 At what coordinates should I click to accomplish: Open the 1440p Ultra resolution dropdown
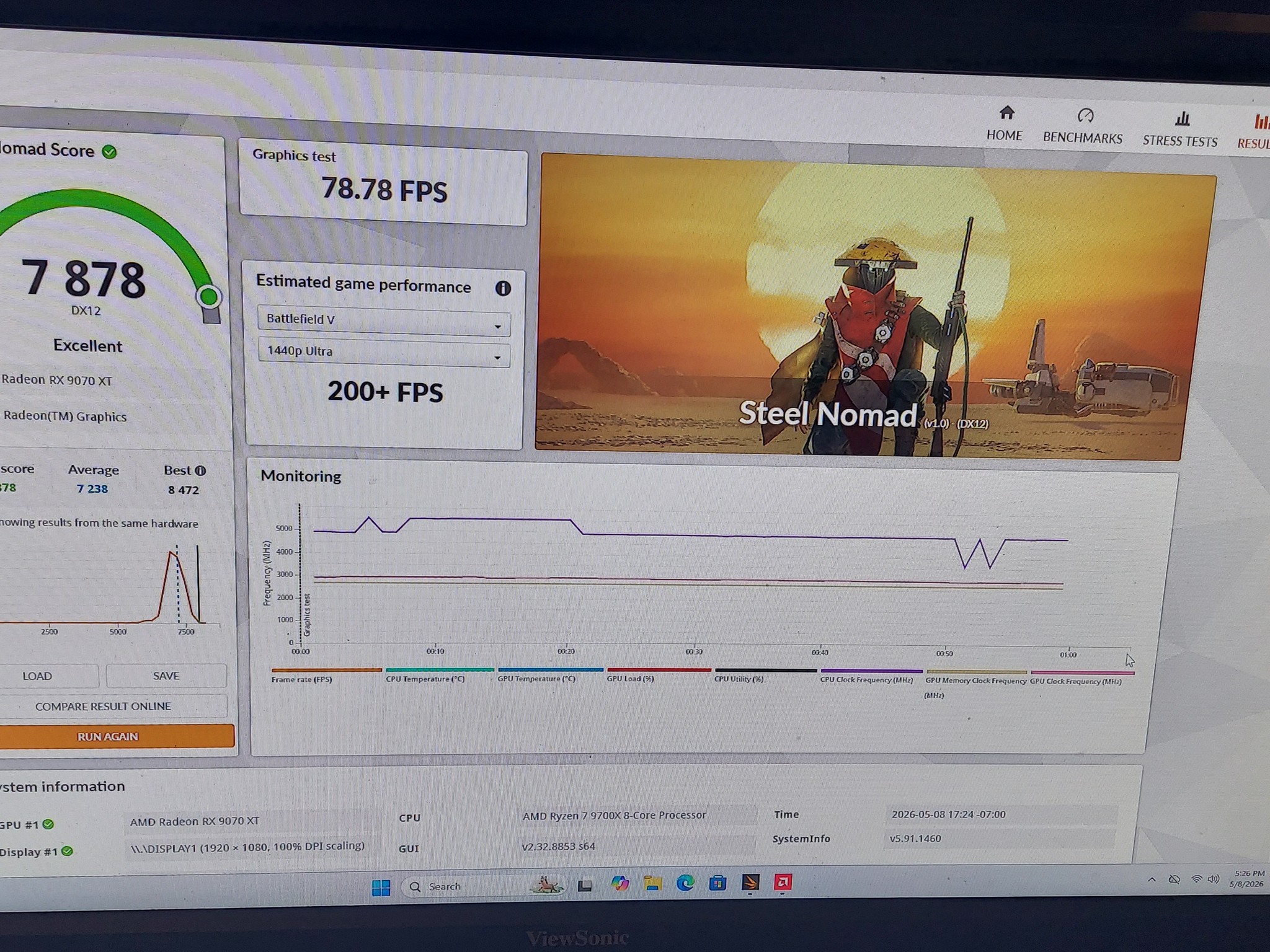pos(384,352)
